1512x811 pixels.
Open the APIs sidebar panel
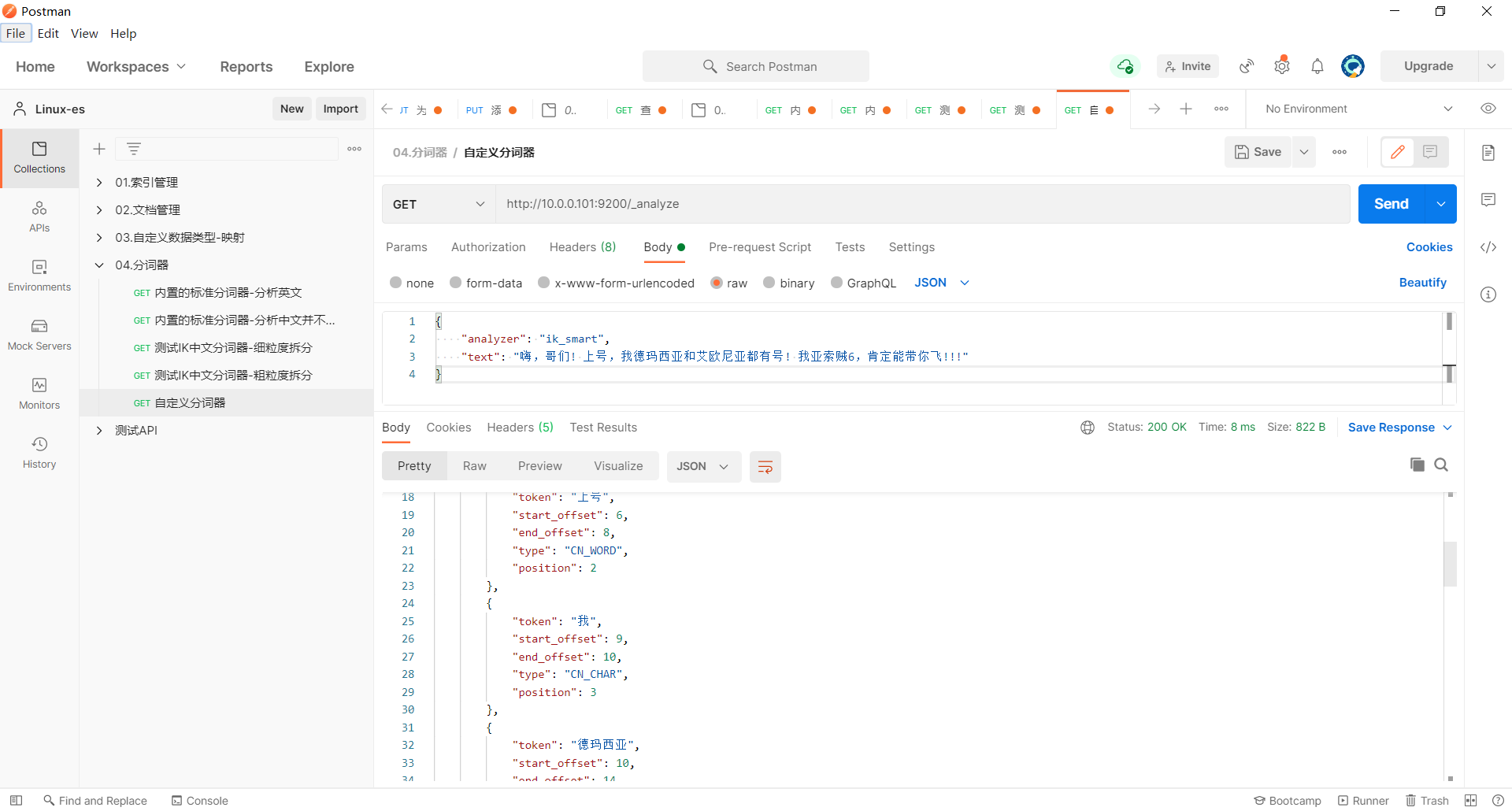tap(39, 217)
